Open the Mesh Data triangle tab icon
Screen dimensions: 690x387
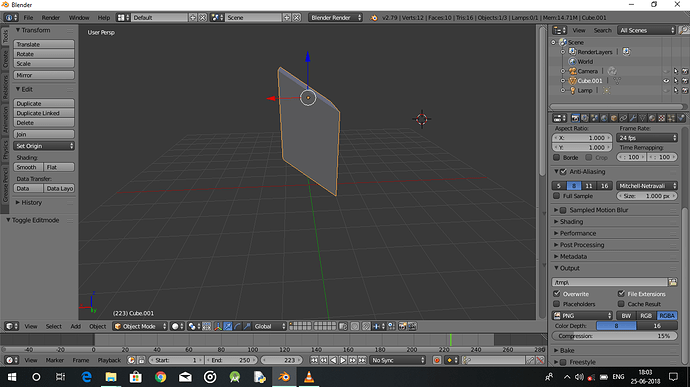pyautogui.click(x=642, y=118)
